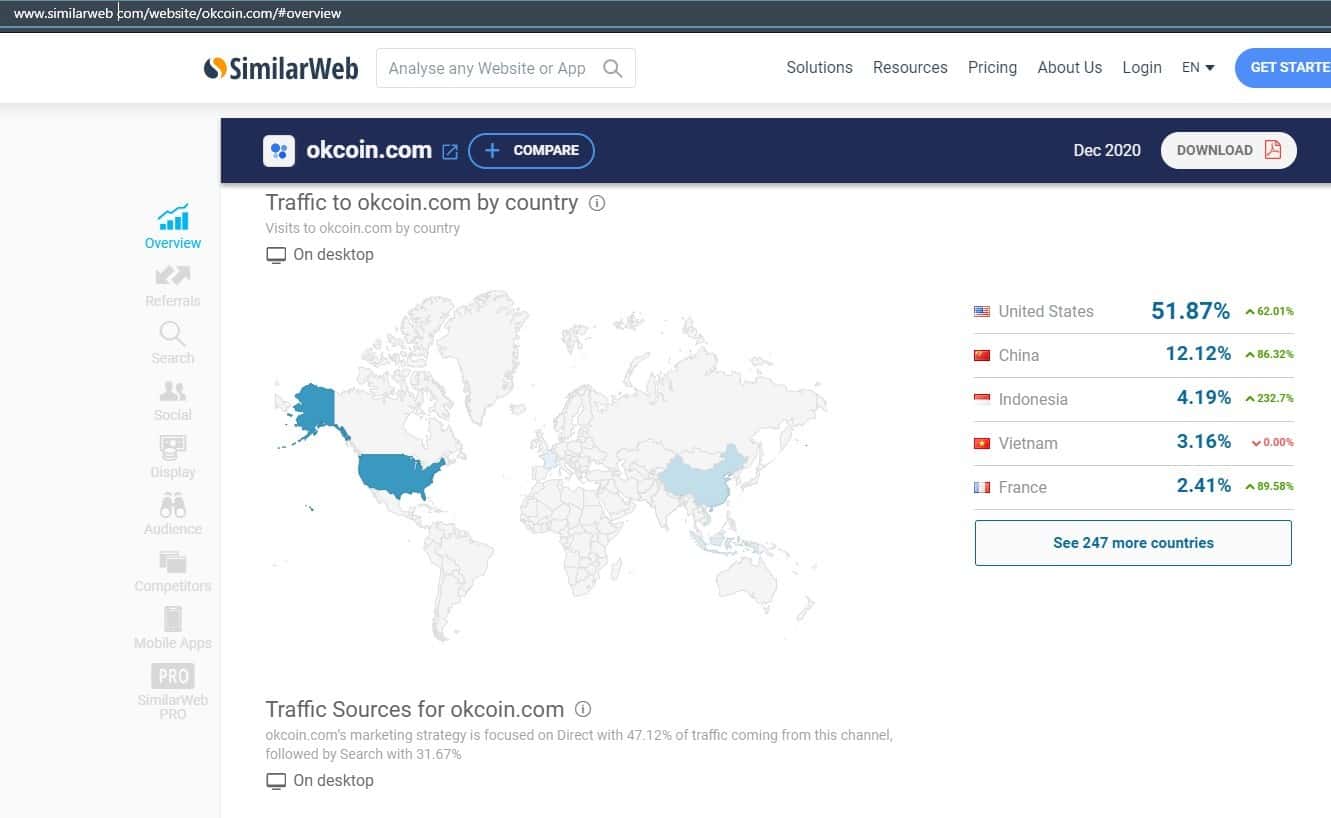
Task: Click the Vietnam country row label
Action: [x=1028, y=443]
